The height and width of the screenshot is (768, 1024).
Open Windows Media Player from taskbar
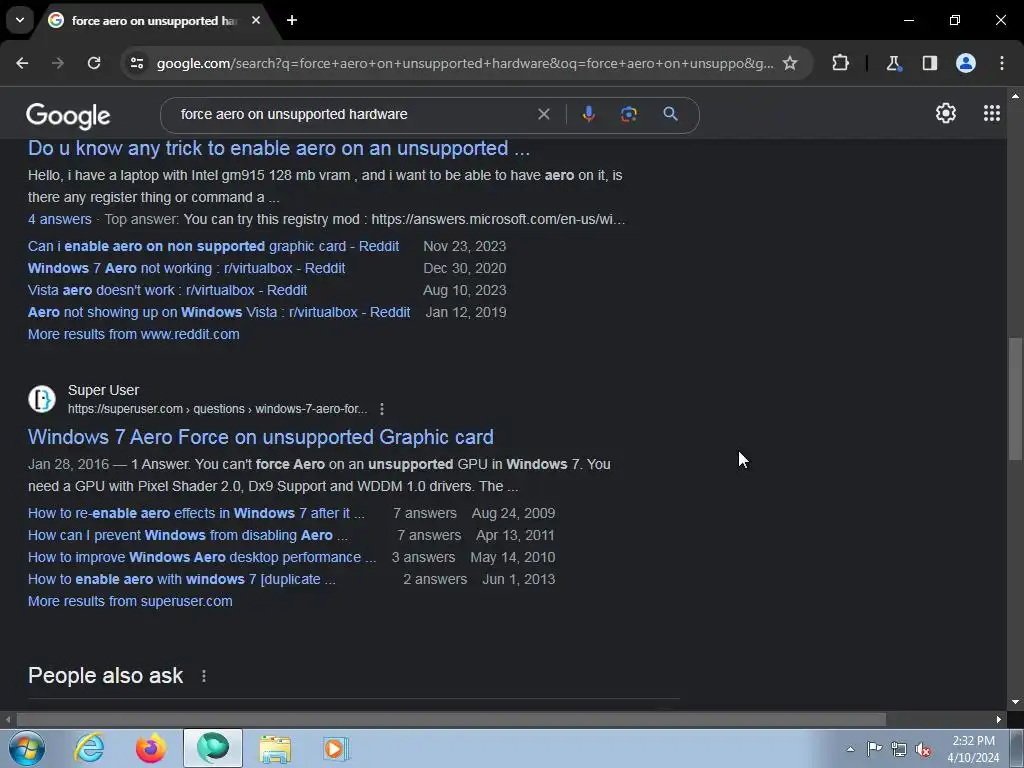[x=336, y=748]
